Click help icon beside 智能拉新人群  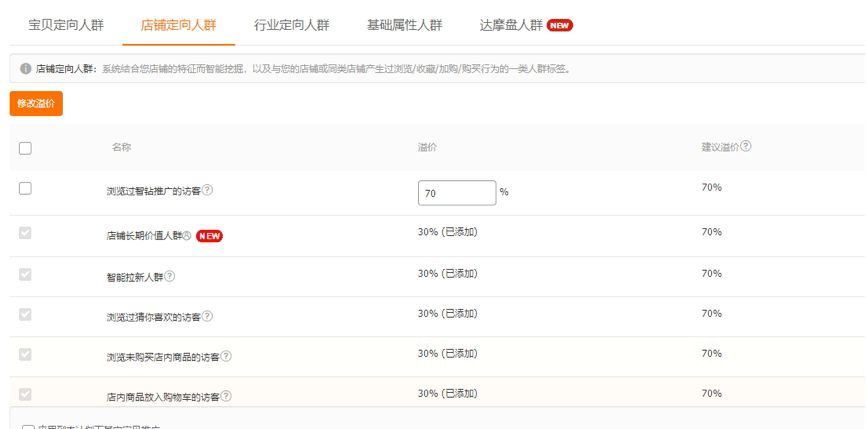click(170, 276)
